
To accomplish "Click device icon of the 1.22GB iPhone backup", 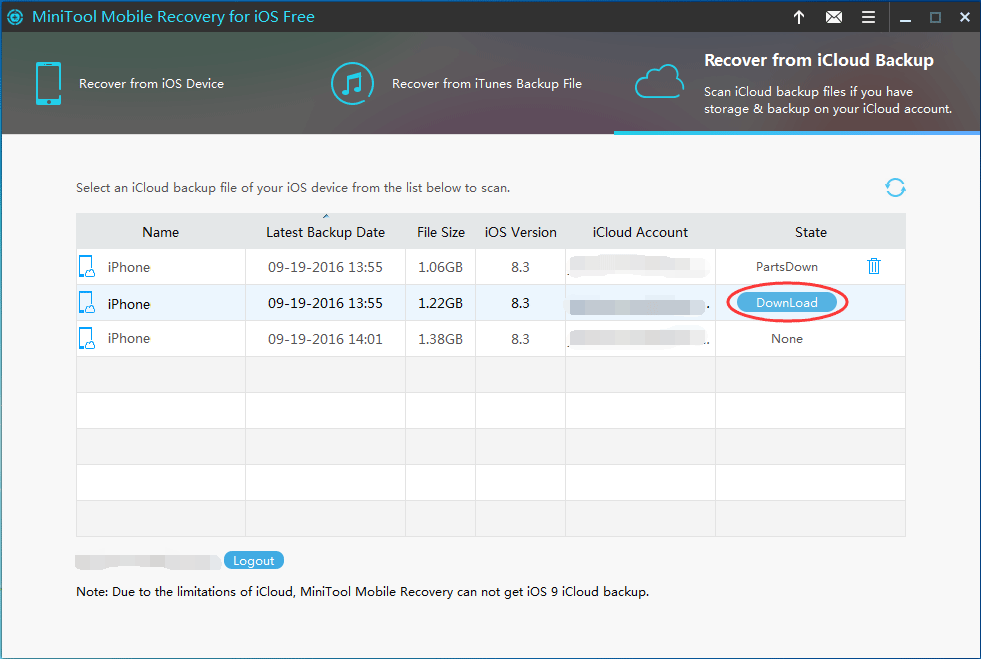I will [87, 303].
